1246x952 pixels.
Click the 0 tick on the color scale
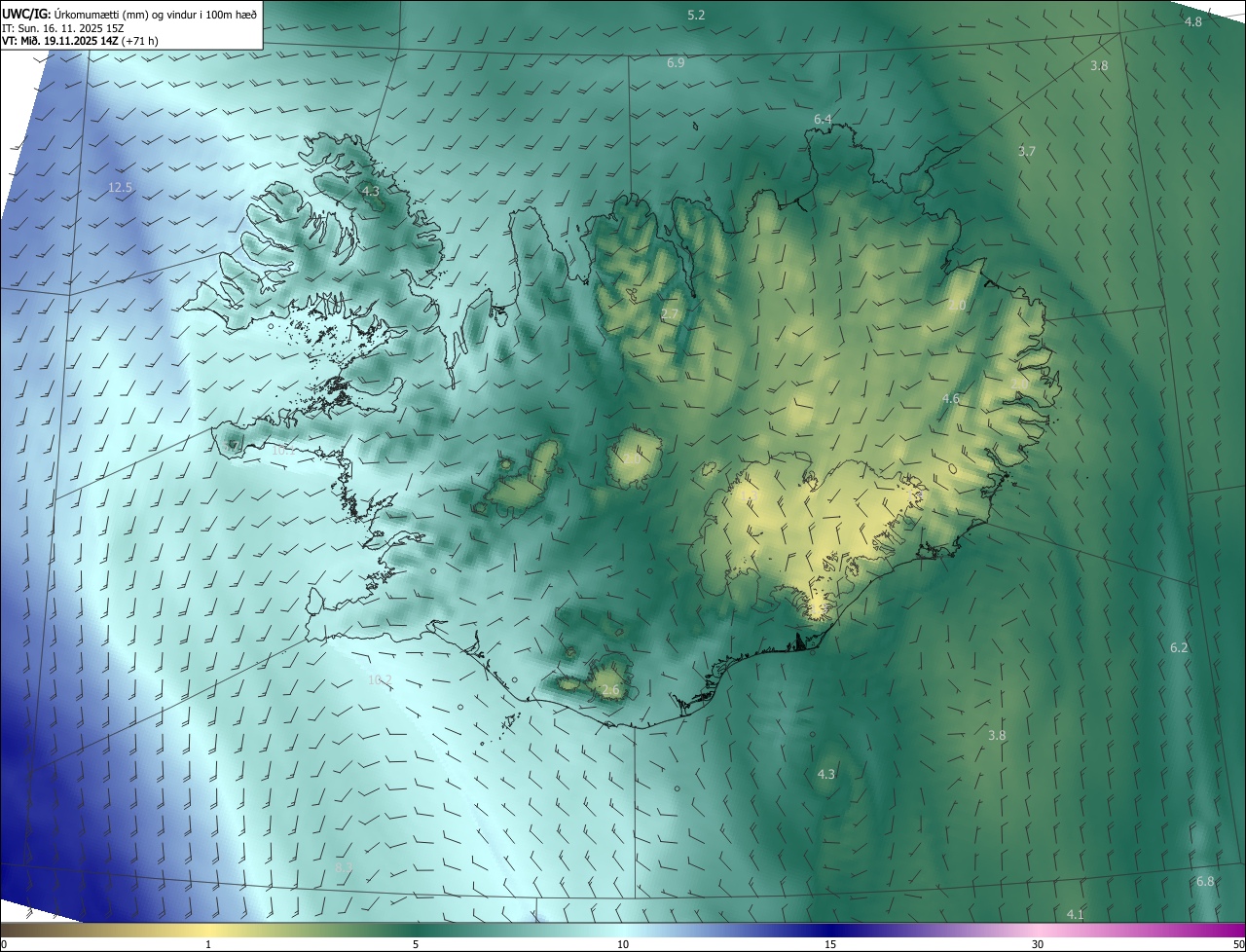pos(4,944)
